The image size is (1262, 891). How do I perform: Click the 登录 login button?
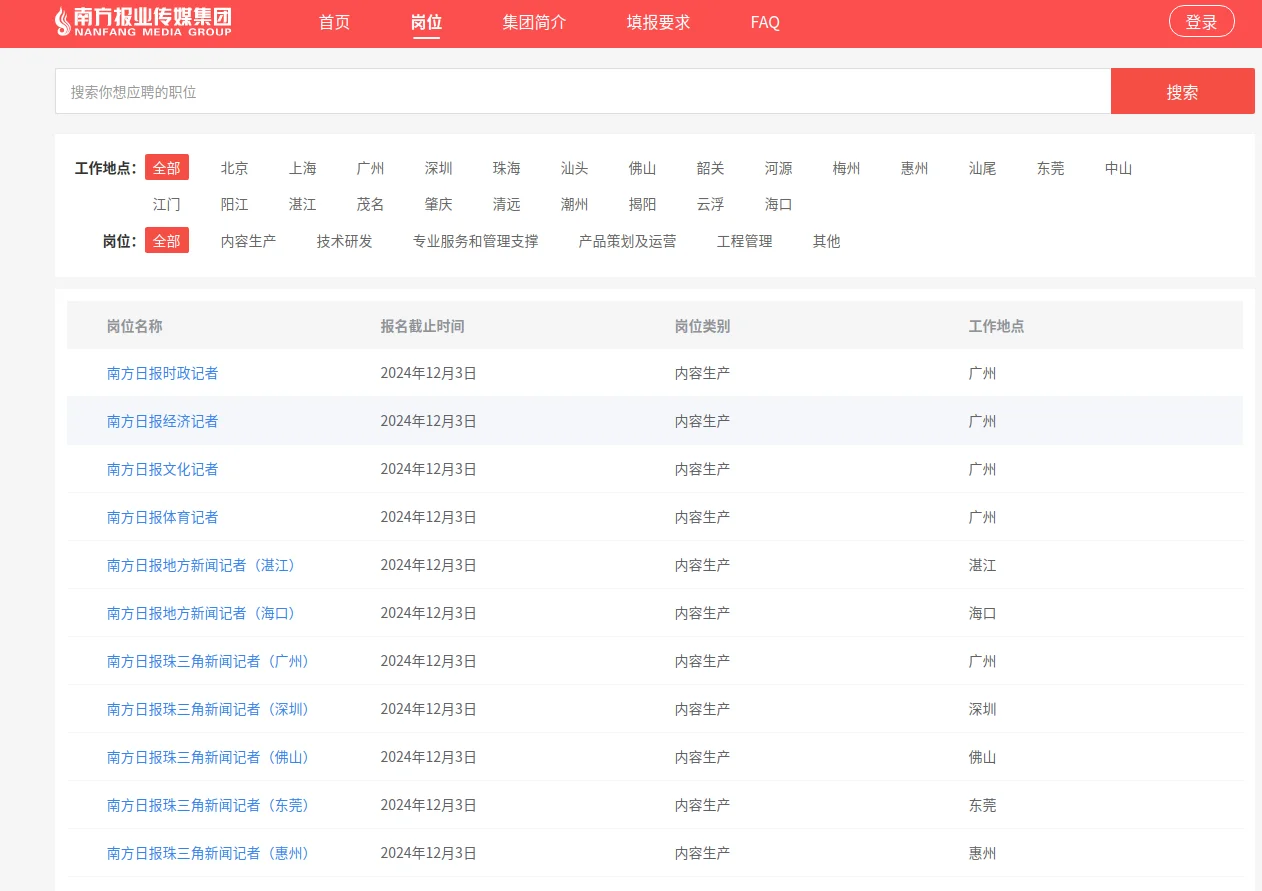coord(1202,21)
